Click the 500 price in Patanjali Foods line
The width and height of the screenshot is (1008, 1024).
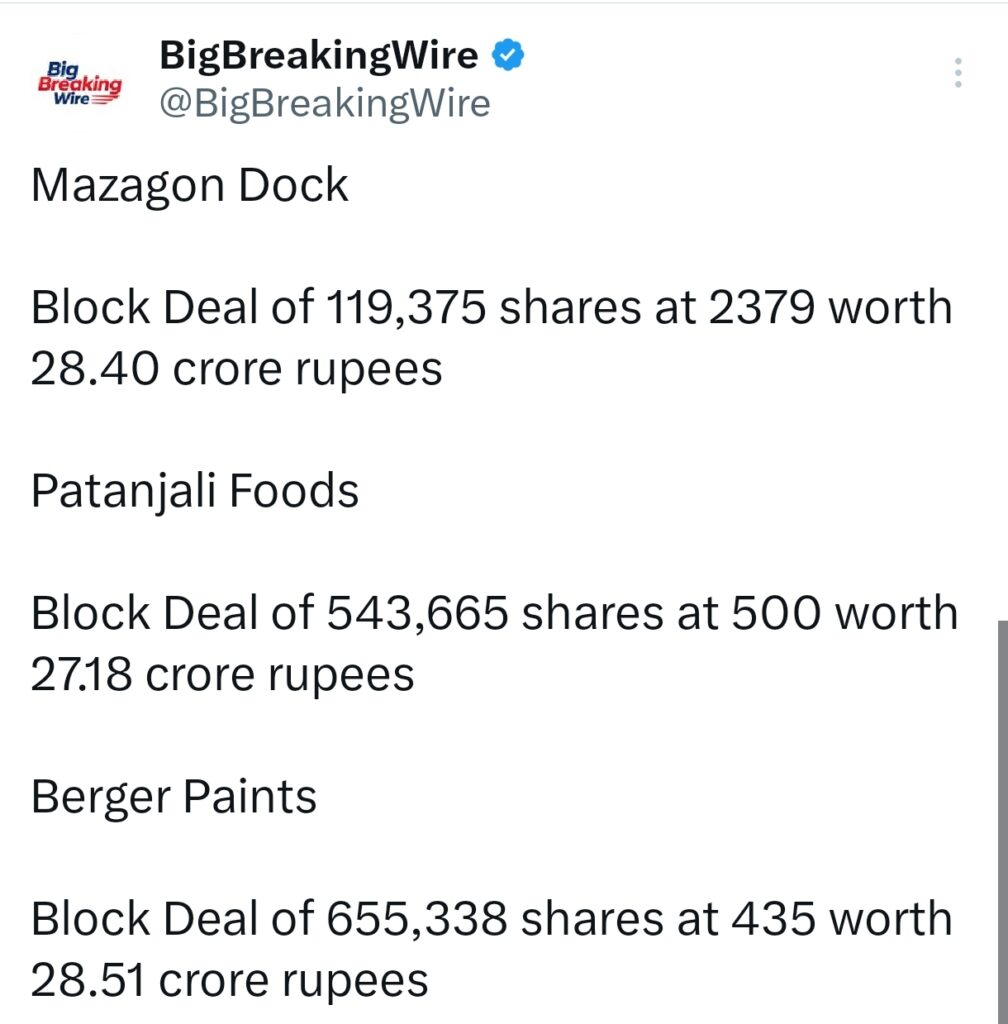coord(766,612)
